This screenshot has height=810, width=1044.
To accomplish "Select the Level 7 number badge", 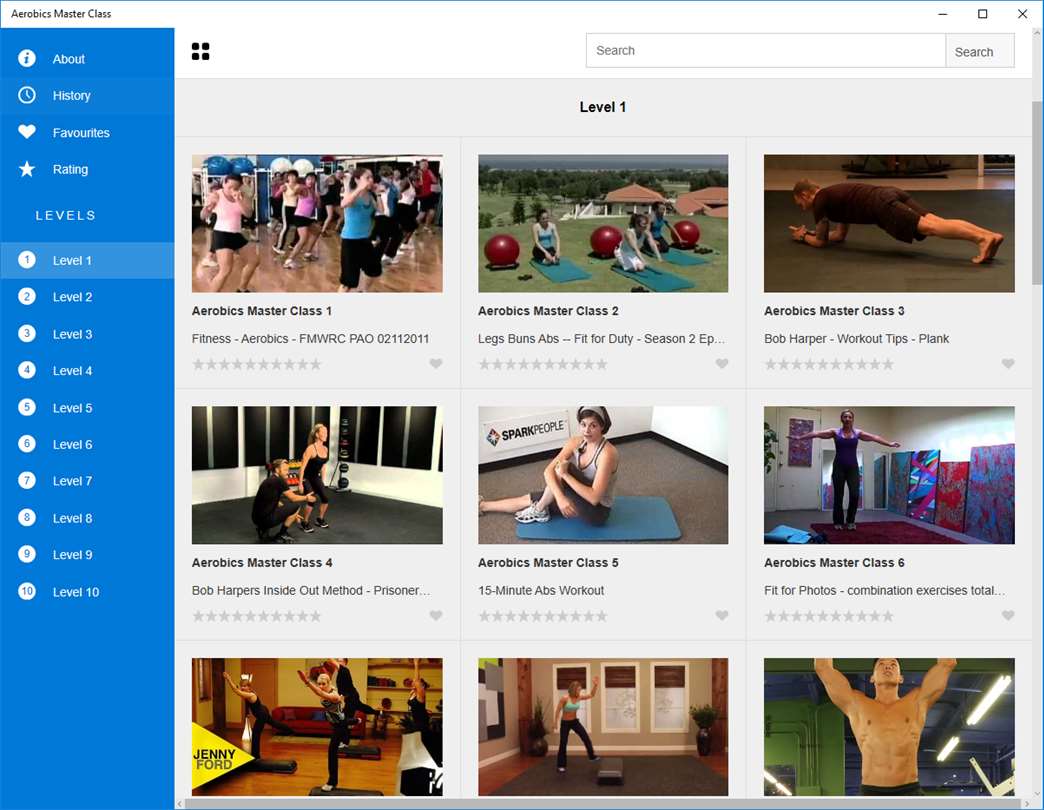I will point(27,480).
